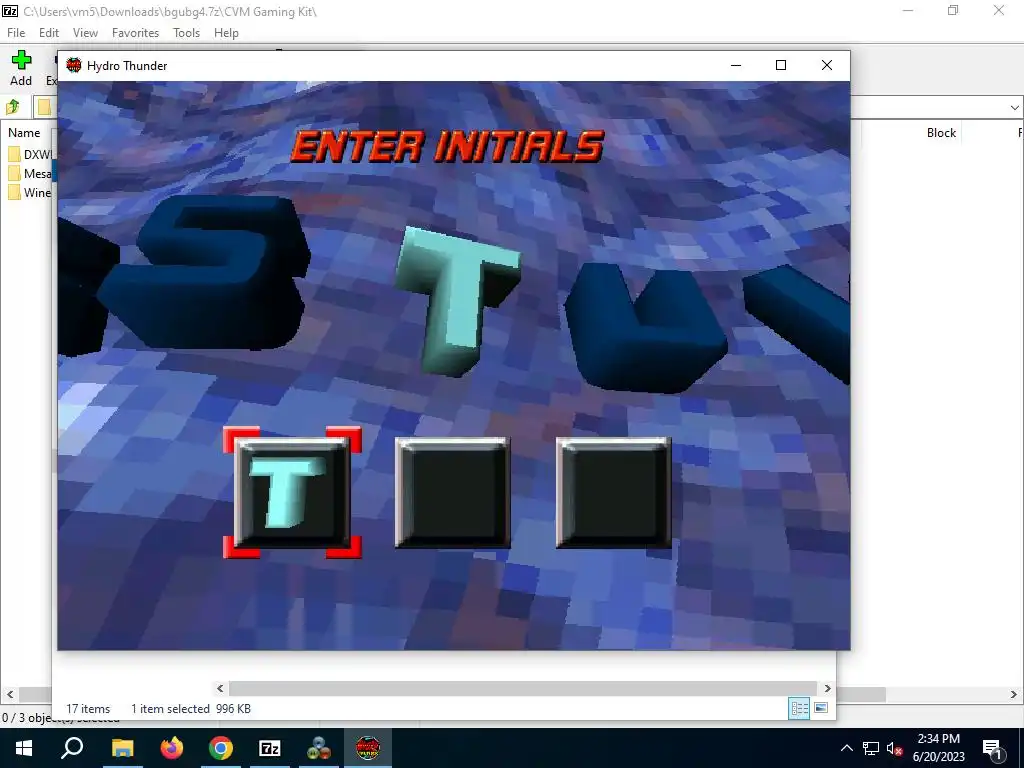
Task: Select the first initials box with T
Action: coord(292,492)
